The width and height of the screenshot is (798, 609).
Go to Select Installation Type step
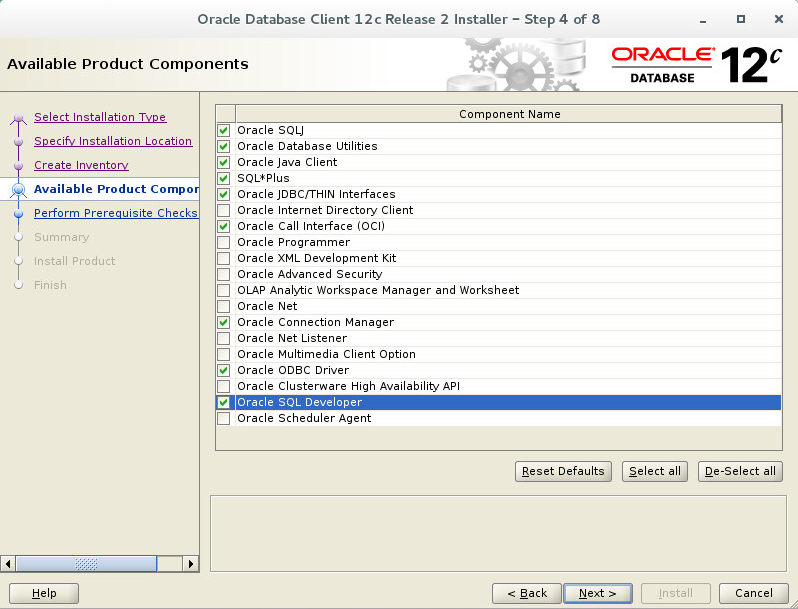(x=100, y=117)
